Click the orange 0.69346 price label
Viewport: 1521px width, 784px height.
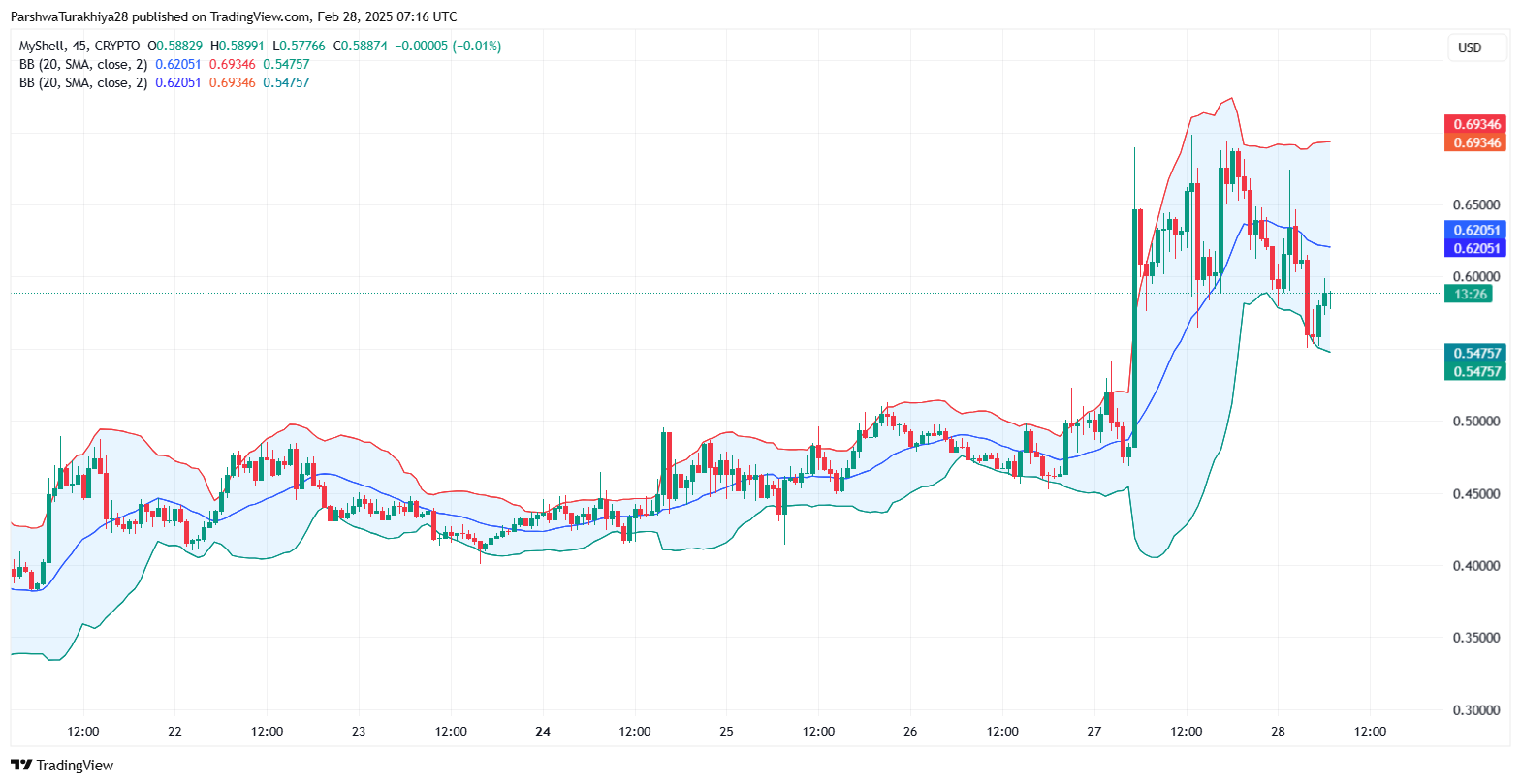tap(1475, 142)
